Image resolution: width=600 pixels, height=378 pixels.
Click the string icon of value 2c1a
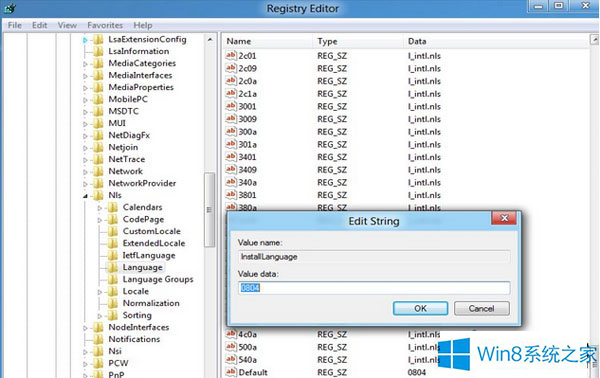point(231,93)
